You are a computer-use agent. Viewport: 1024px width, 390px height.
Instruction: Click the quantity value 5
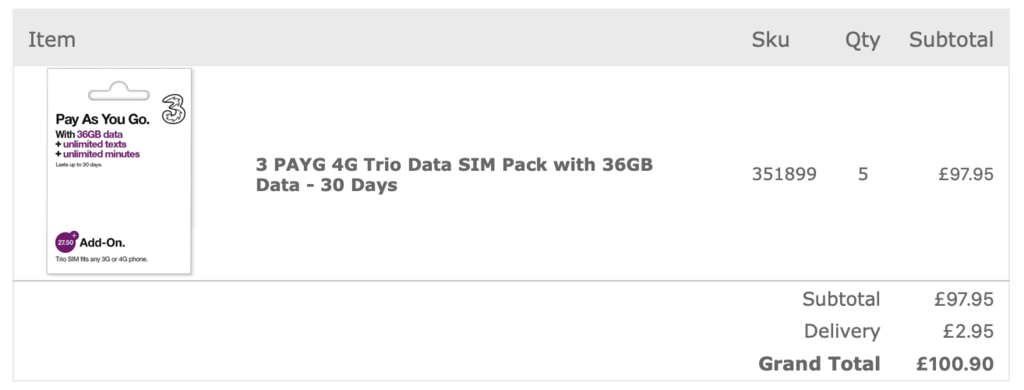863,174
